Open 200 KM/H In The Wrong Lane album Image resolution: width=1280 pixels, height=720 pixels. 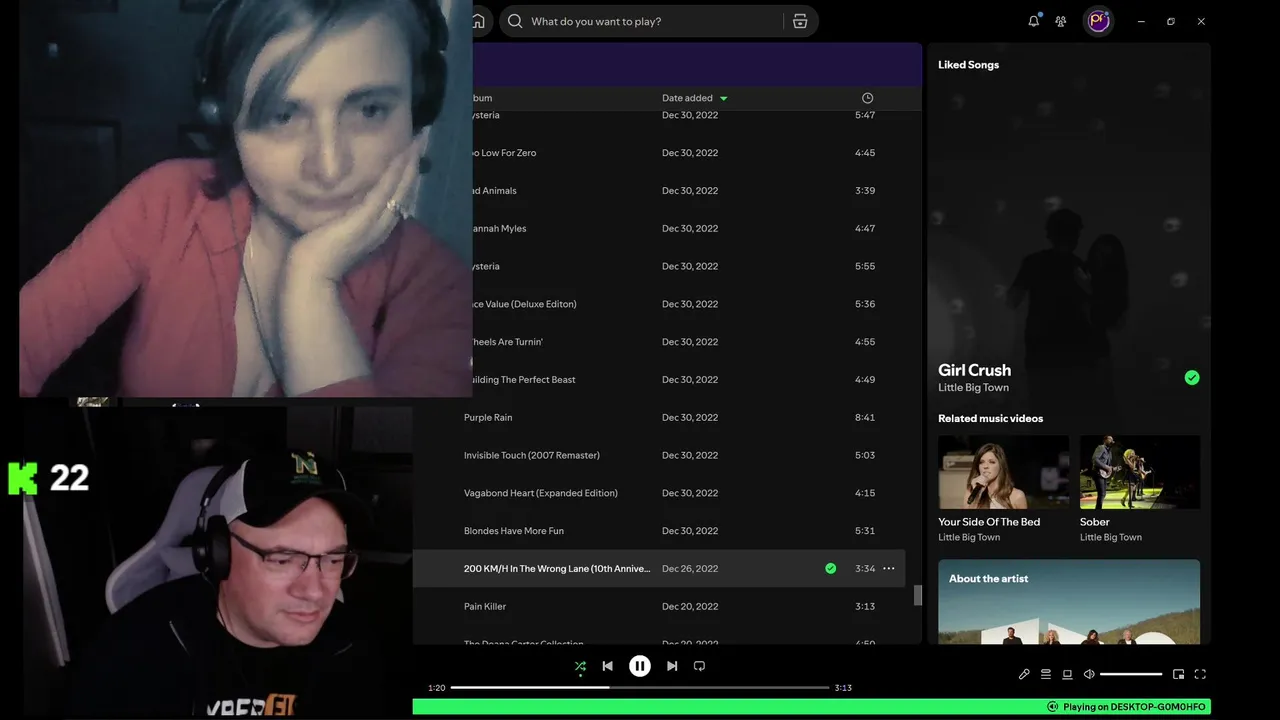click(557, 568)
